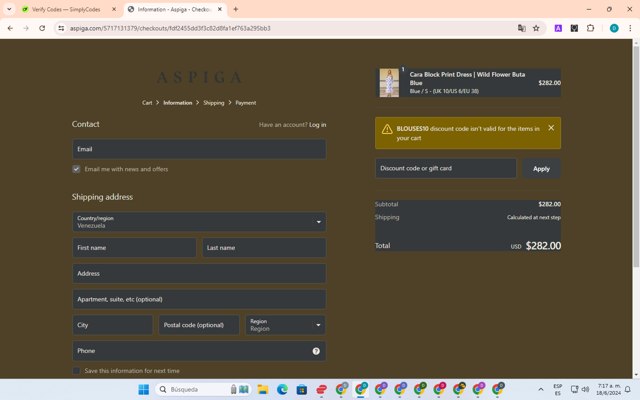The width and height of the screenshot is (640, 400).
Task: Click the Apply discount button
Action: pyautogui.click(x=541, y=169)
